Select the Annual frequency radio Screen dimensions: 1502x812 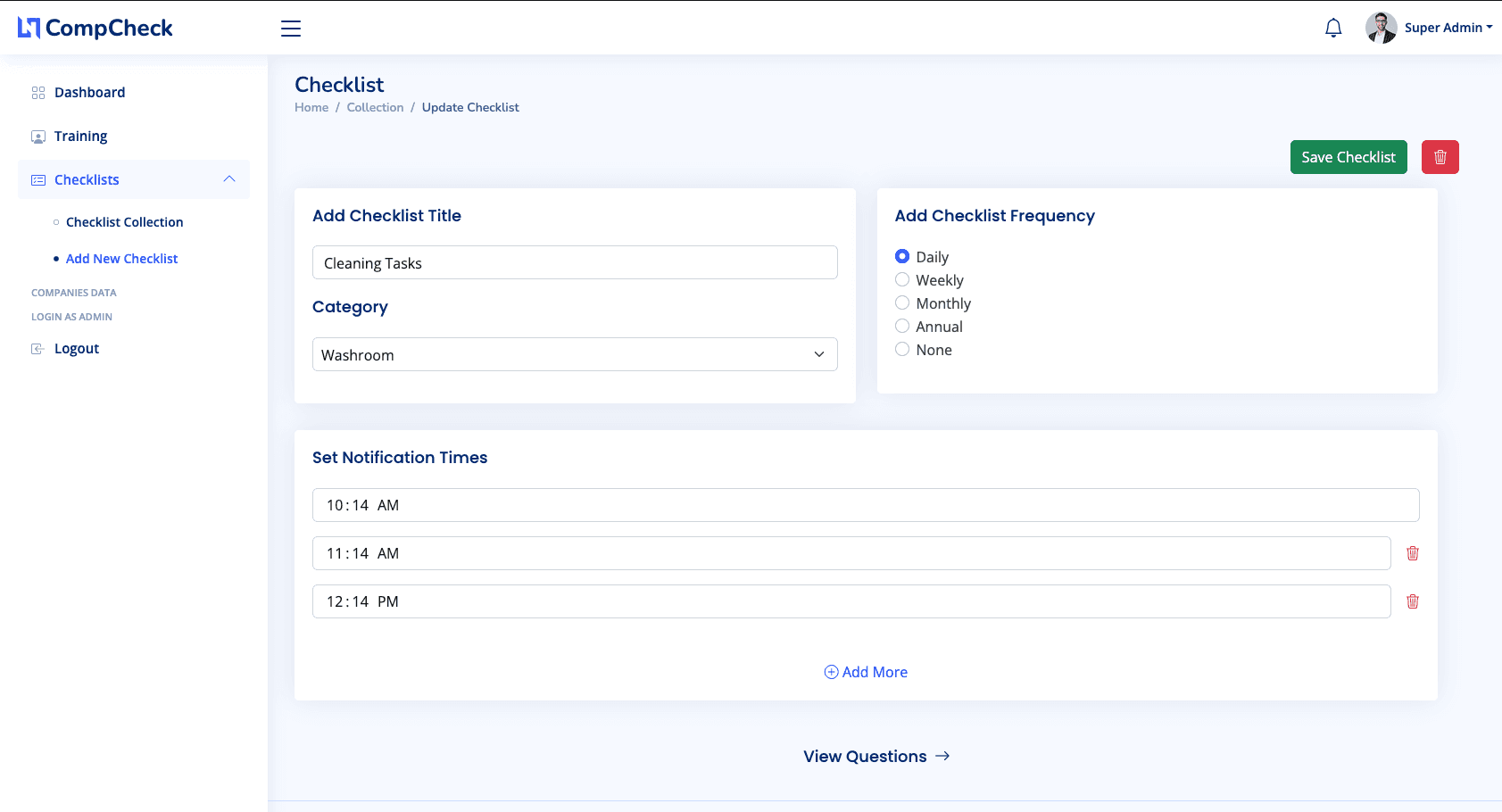pyautogui.click(x=902, y=326)
